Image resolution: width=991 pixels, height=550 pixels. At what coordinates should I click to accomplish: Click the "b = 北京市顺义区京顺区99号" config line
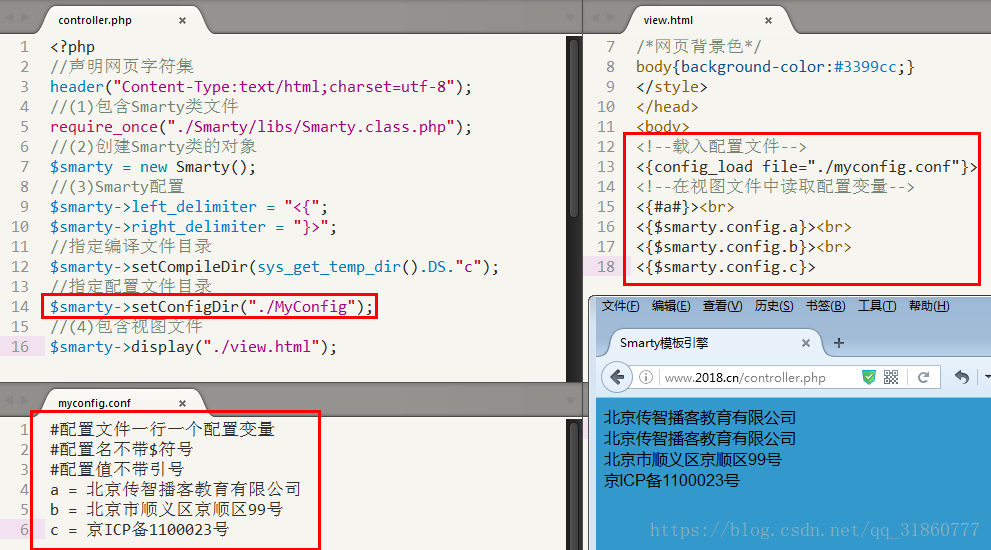point(166,510)
